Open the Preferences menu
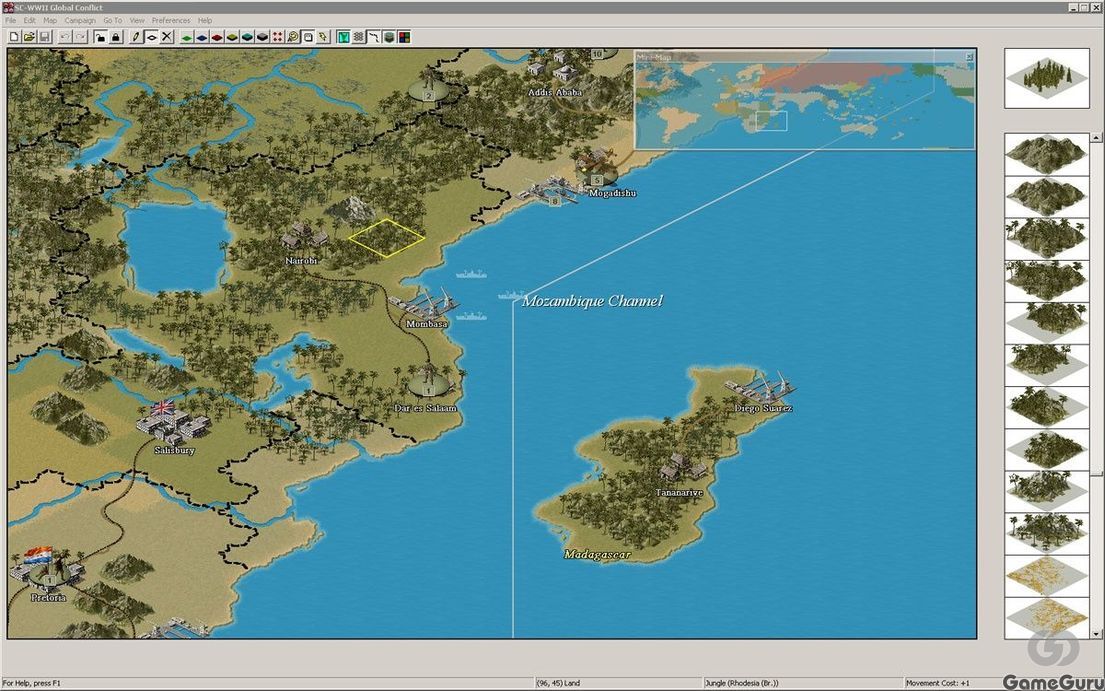1105x691 pixels. [171, 20]
